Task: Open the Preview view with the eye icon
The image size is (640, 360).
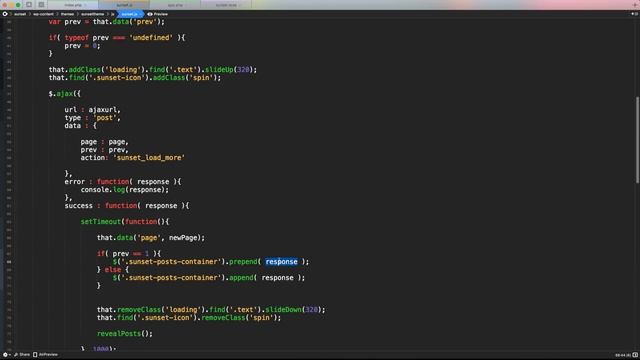Action: (x=158, y=14)
